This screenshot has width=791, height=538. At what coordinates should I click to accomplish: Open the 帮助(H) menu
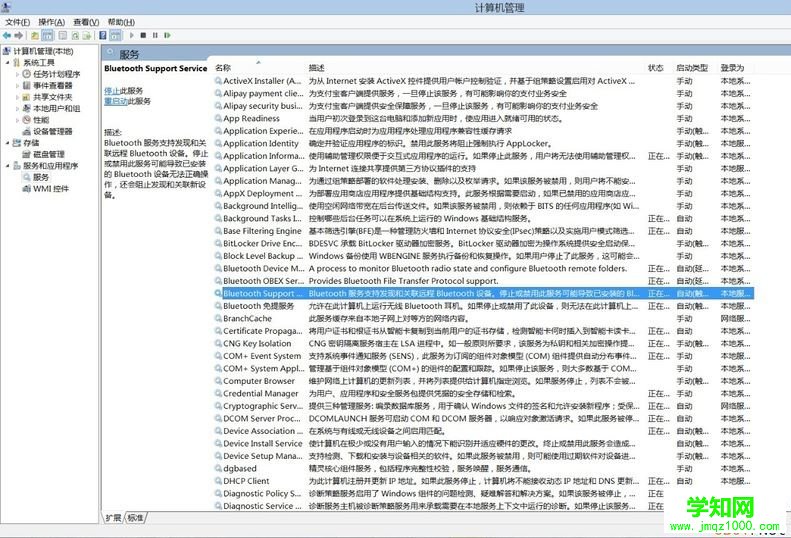[121, 22]
